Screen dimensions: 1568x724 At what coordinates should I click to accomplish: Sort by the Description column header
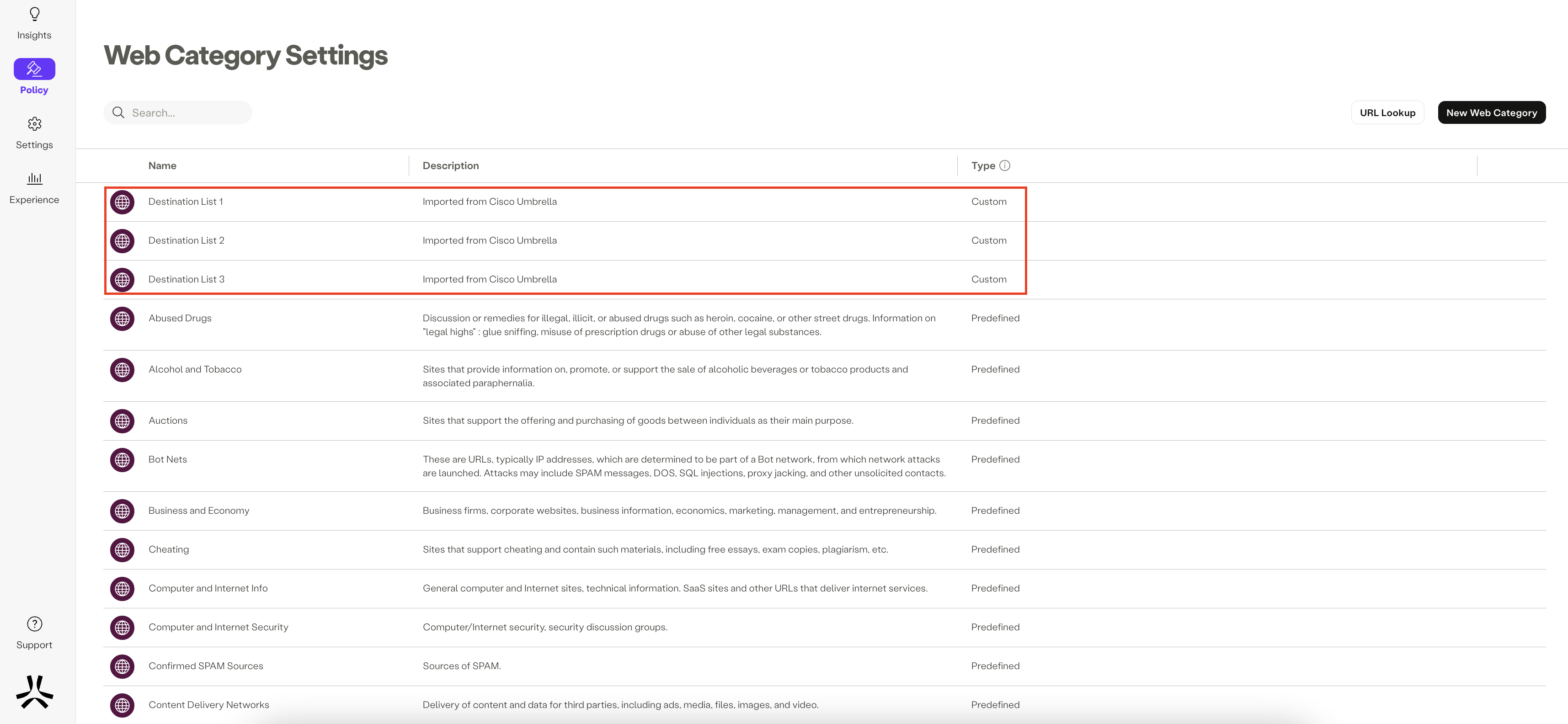450,165
